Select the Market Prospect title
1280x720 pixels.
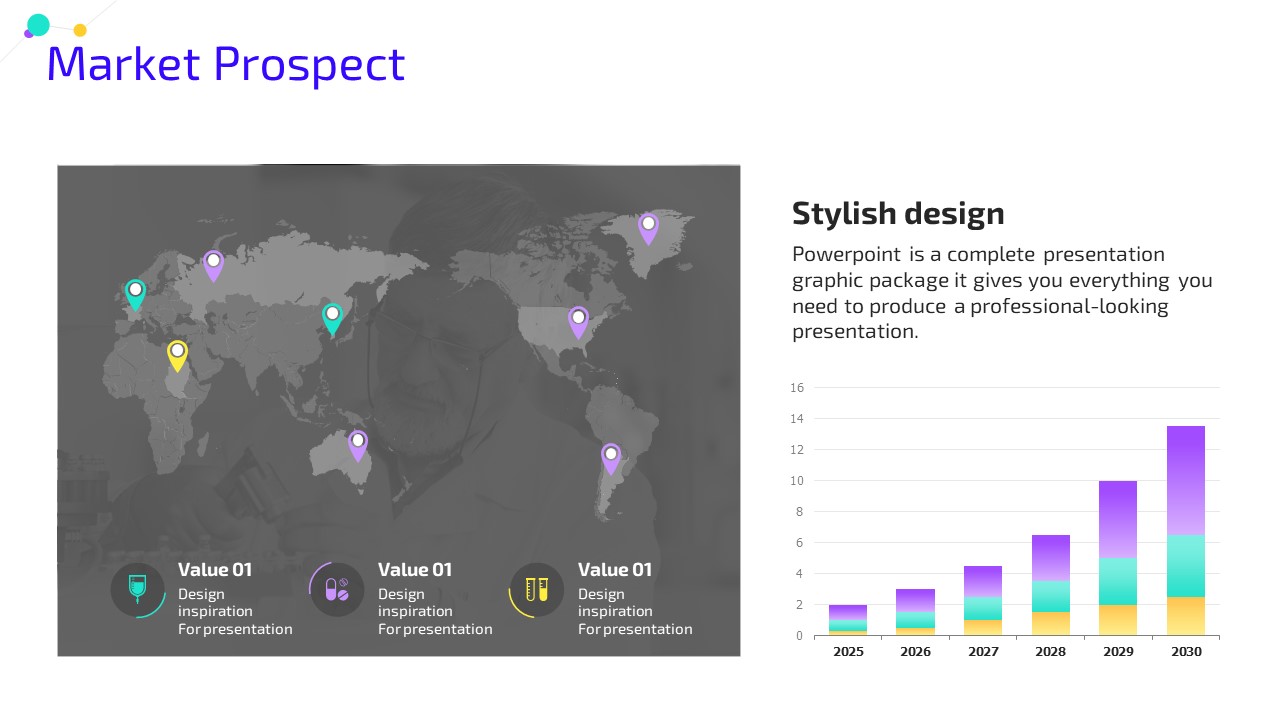coord(226,64)
